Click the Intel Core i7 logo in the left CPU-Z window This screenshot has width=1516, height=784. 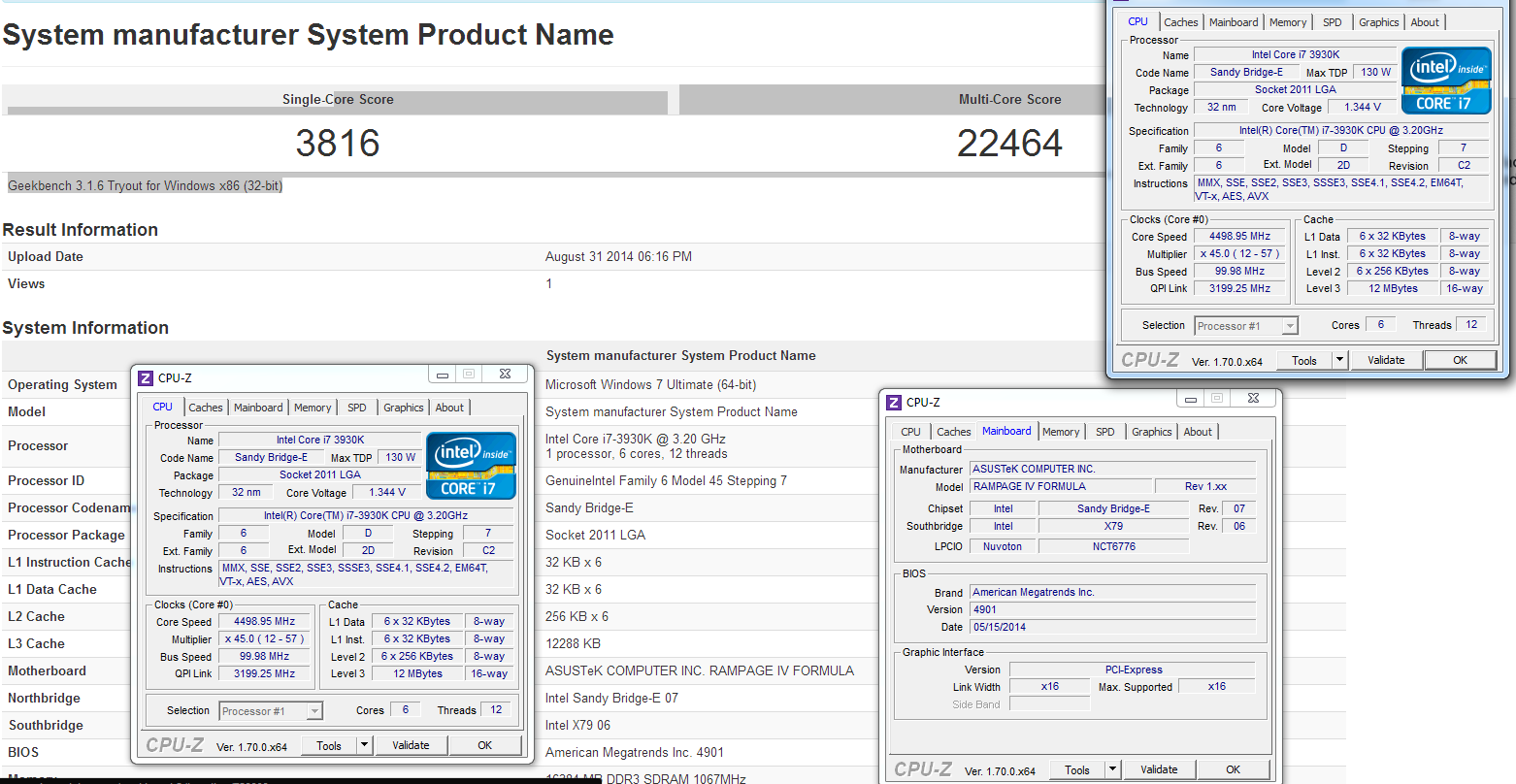tap(471, 465)
